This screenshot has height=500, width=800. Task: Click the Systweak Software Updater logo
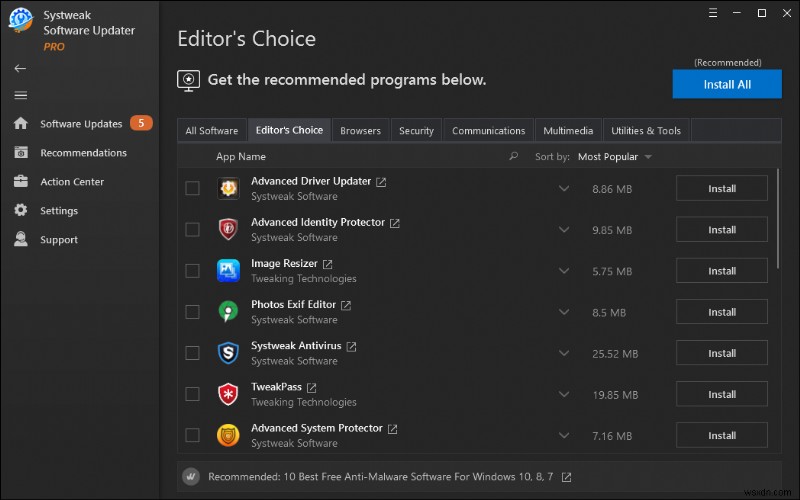point(20,20)
